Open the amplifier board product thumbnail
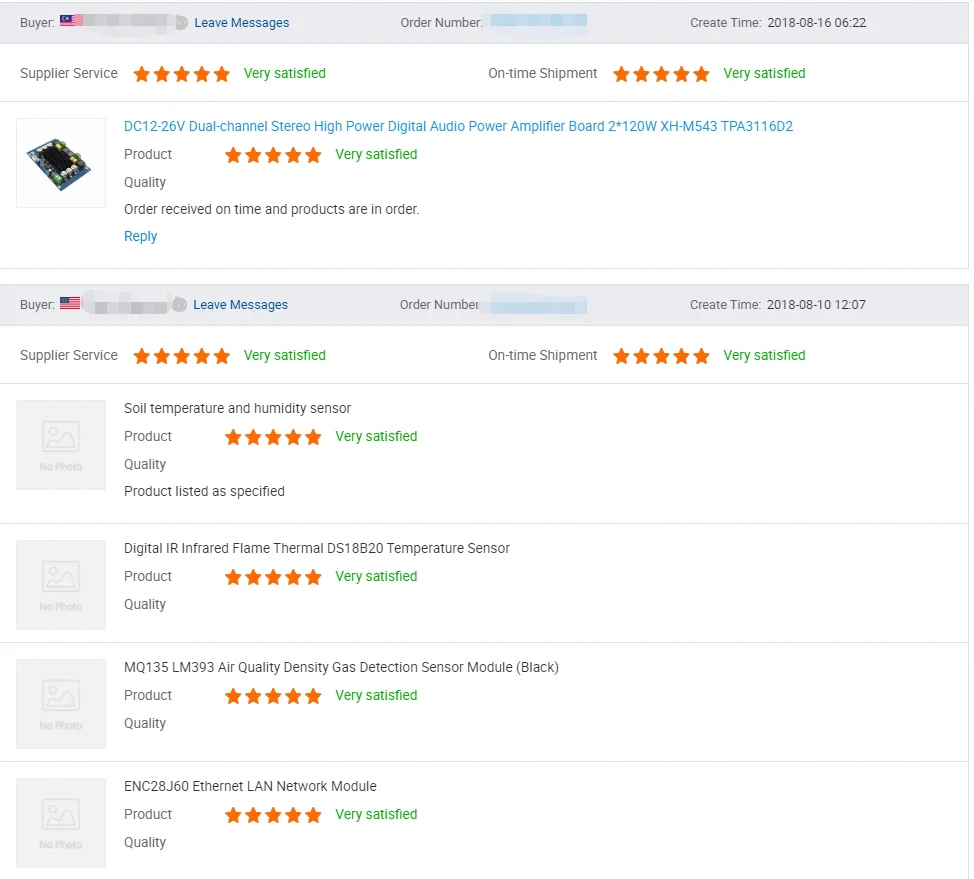974x879 pixels. point(61,163)
